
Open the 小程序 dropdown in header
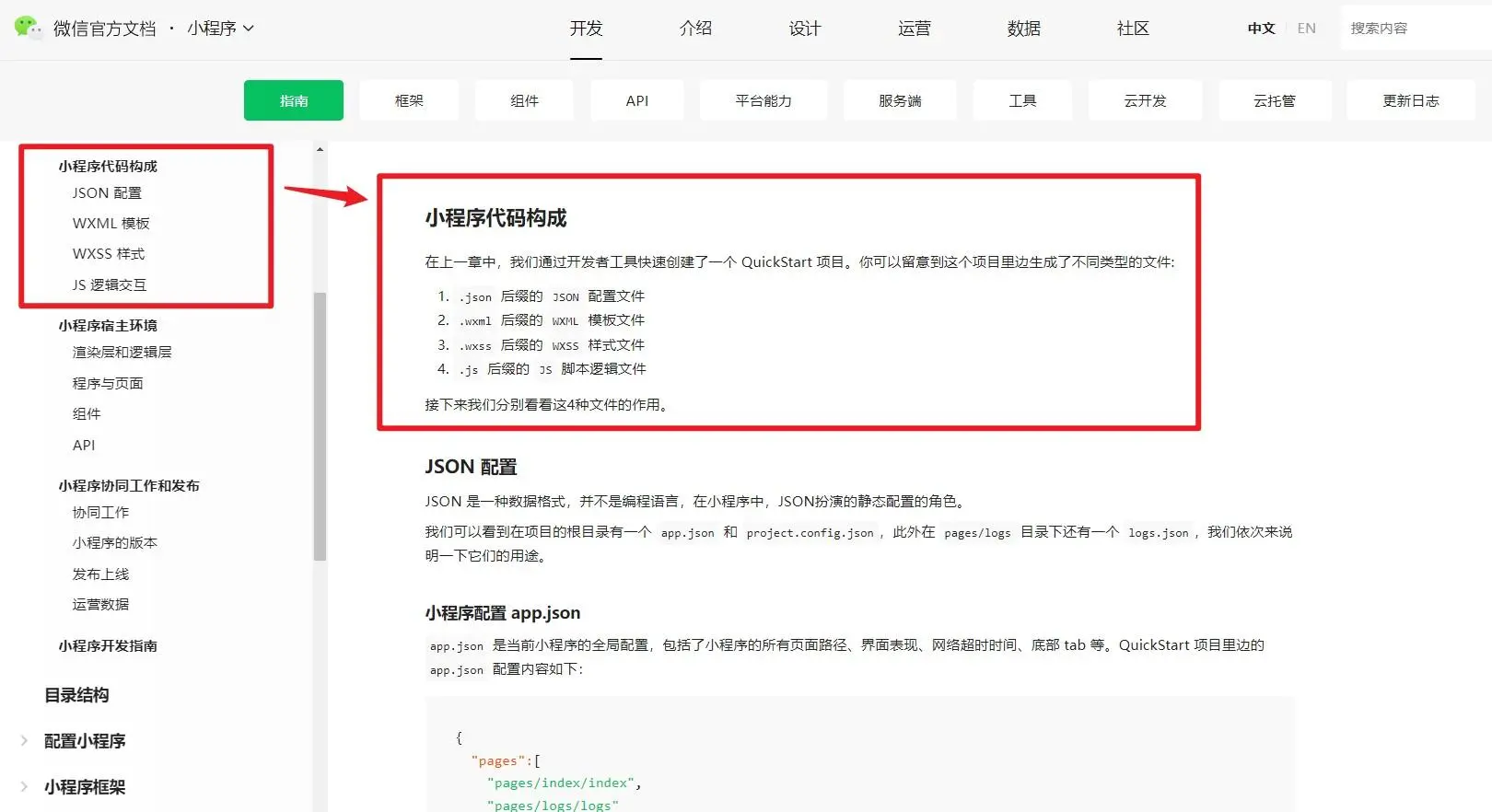click(220, 29)
